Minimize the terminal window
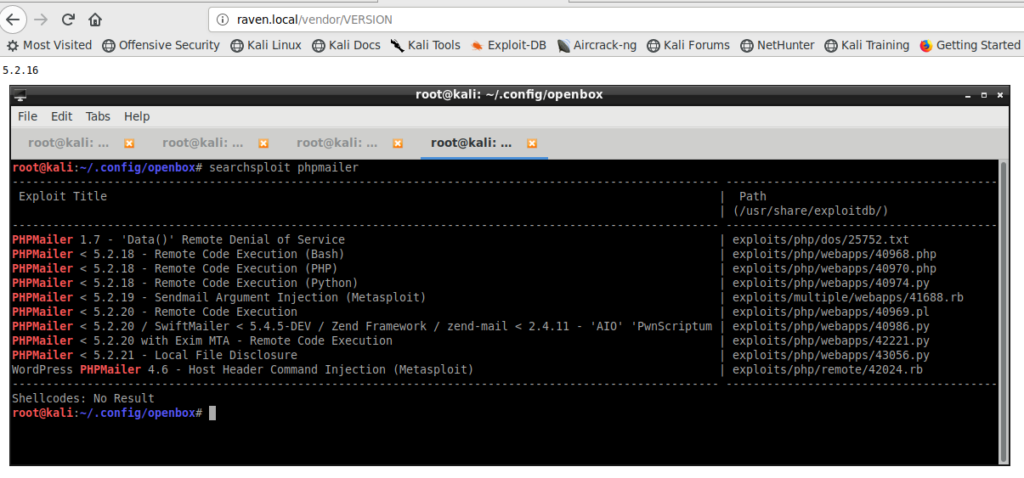This screenshot has height=478, width=1024. click(x=969, y=95)
